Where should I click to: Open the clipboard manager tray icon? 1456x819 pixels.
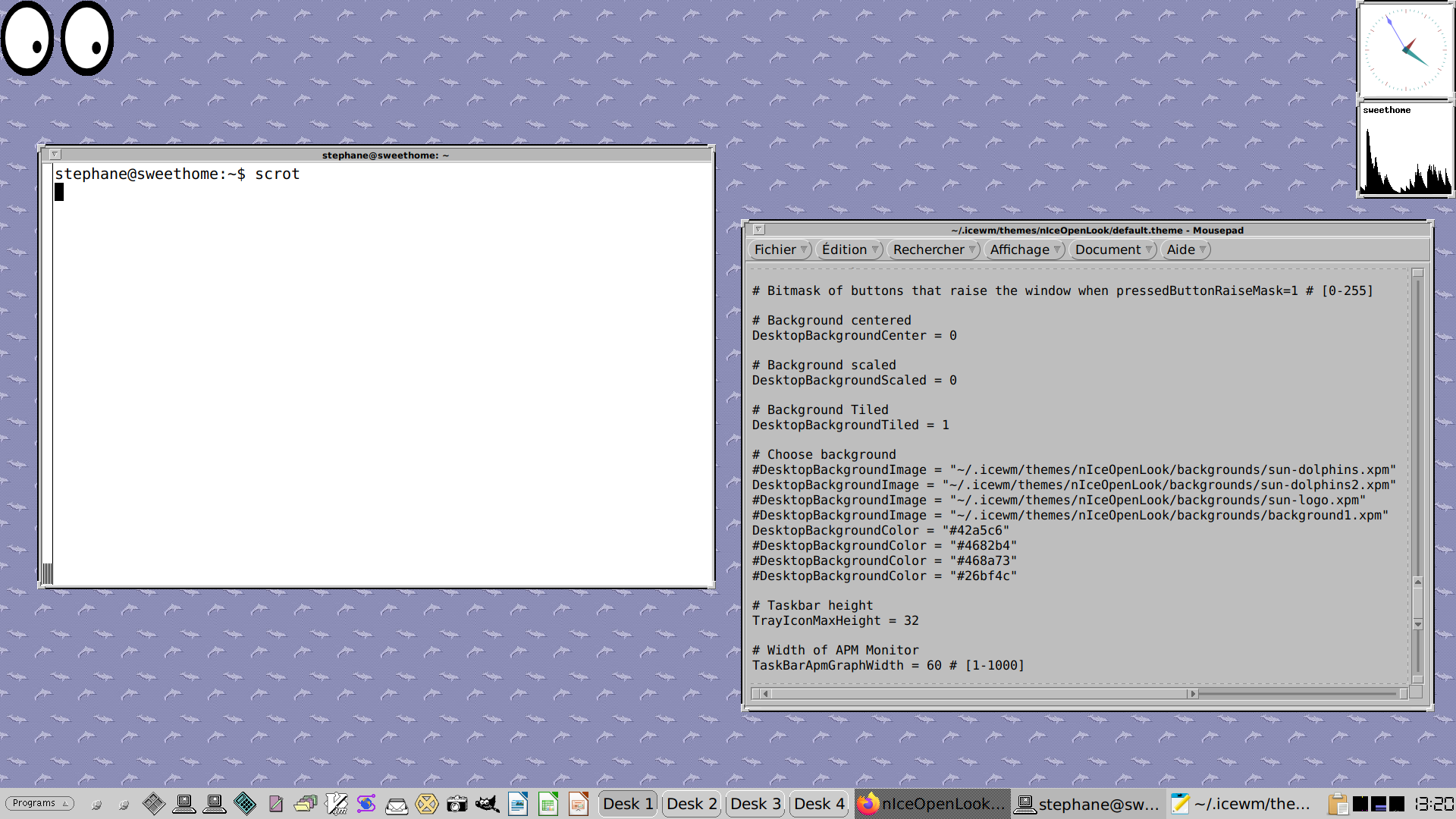(1337, 804)
